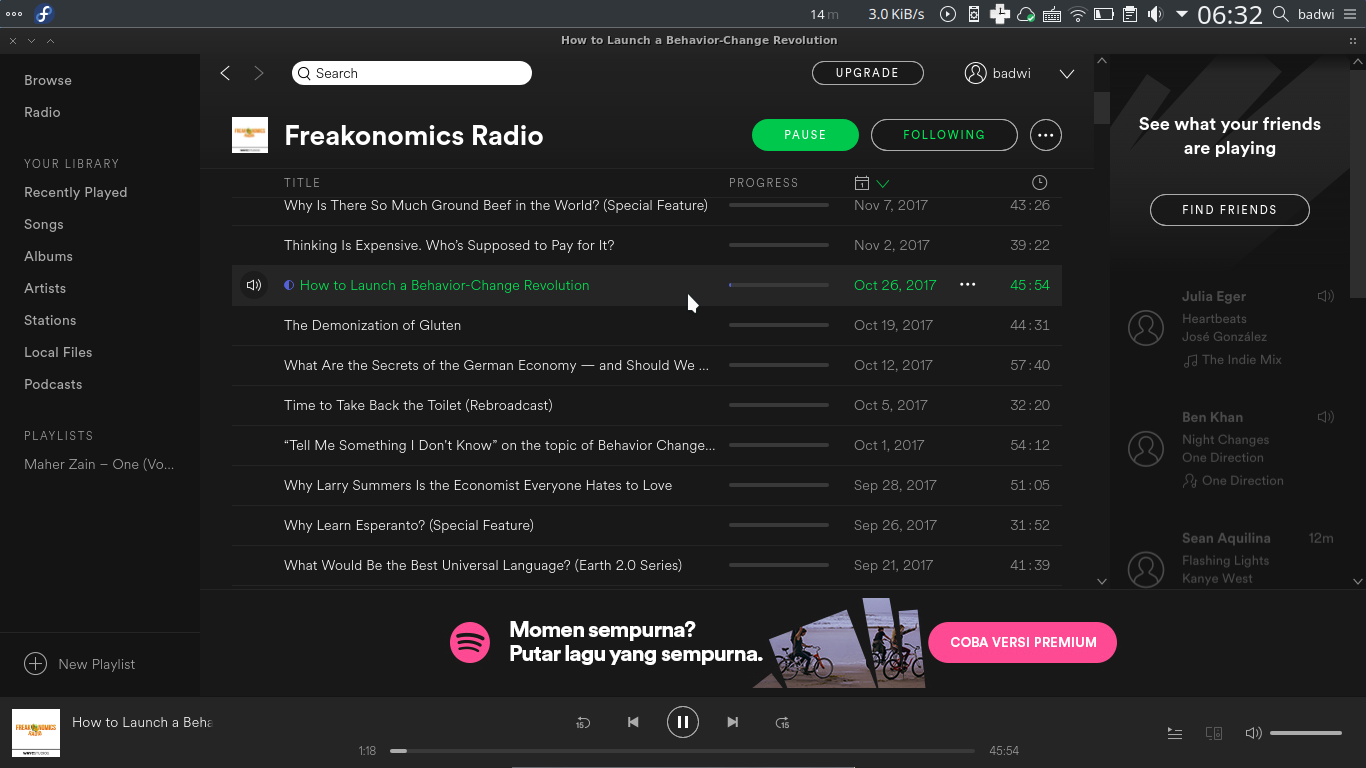
Task: Open The Indie Mix under Julia Eger
Action: (1242, 360)
